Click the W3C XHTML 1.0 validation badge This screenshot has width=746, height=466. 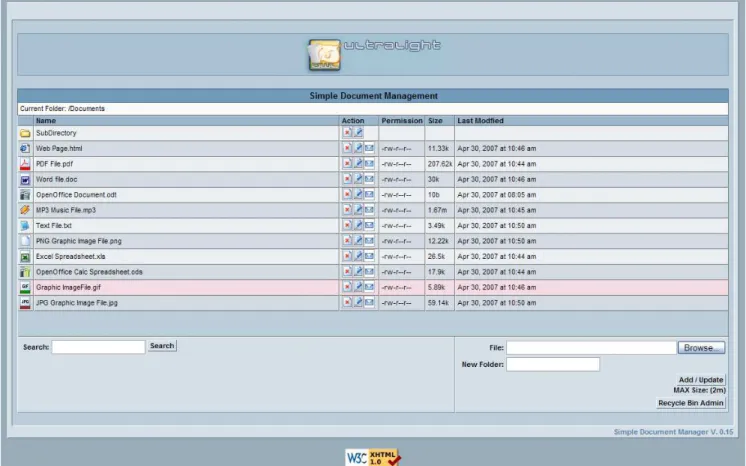click(x=373, y=457)
